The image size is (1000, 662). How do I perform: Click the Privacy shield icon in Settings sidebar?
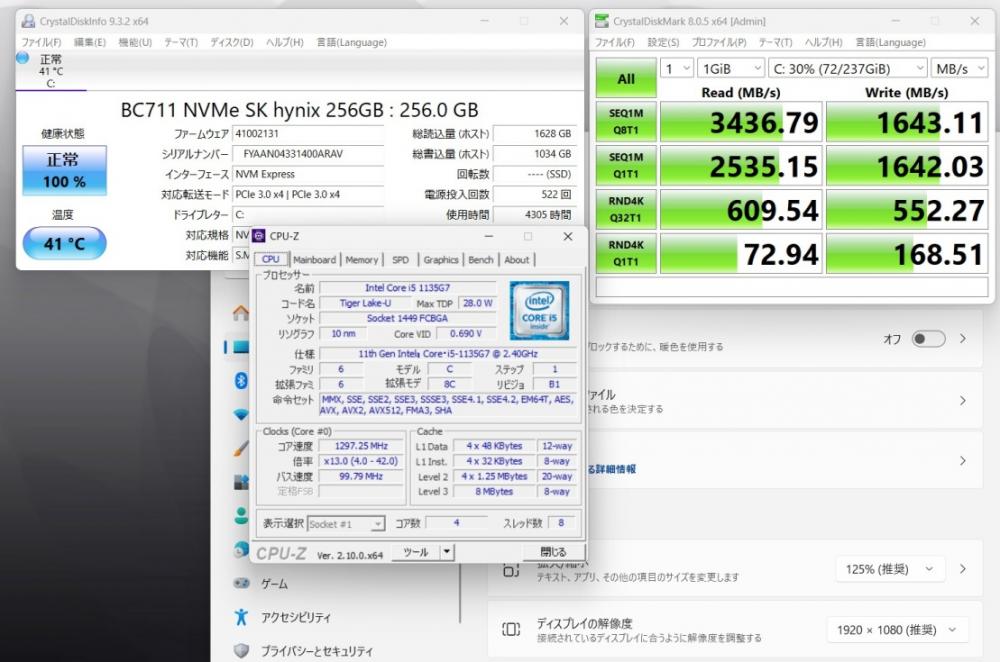(241, 651)
